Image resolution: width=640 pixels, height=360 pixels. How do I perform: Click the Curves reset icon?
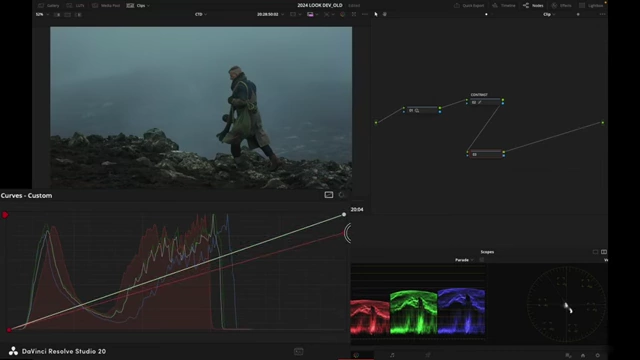pos(342,195)
